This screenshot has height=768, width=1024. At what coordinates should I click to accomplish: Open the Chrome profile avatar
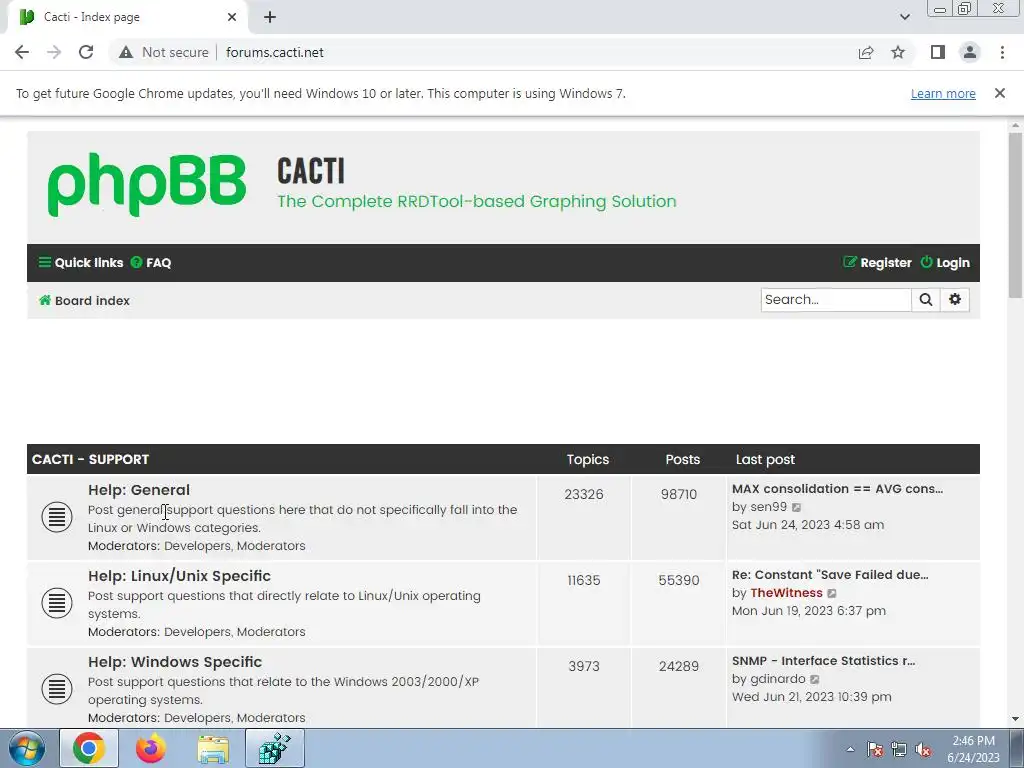[x=970, y=52]
